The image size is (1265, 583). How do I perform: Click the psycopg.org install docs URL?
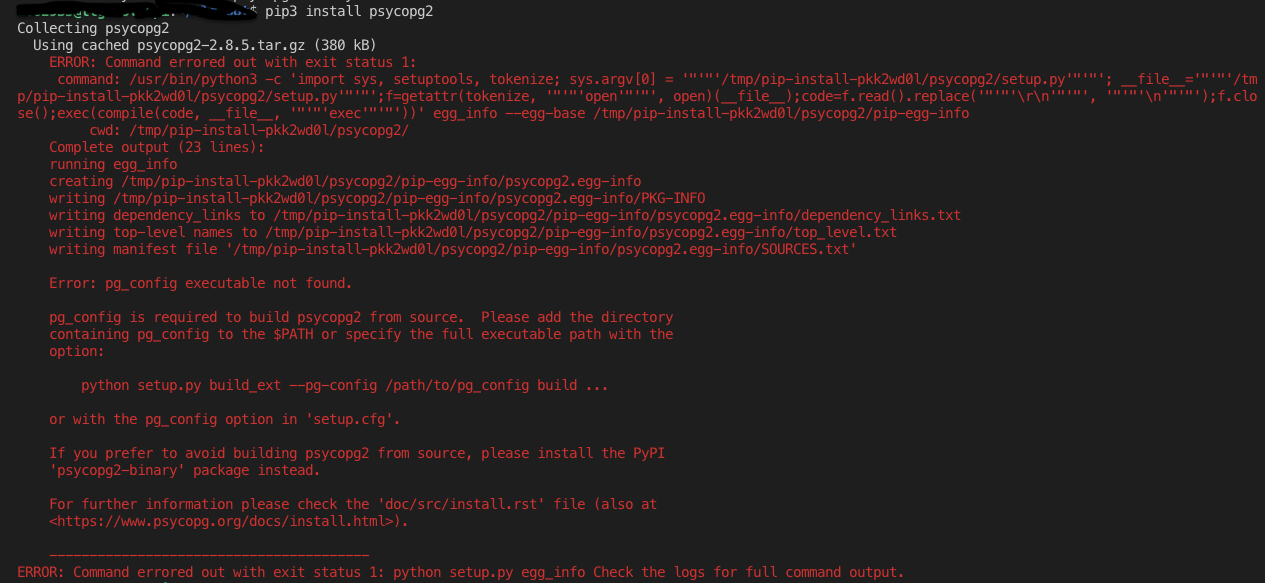(225, 521)
